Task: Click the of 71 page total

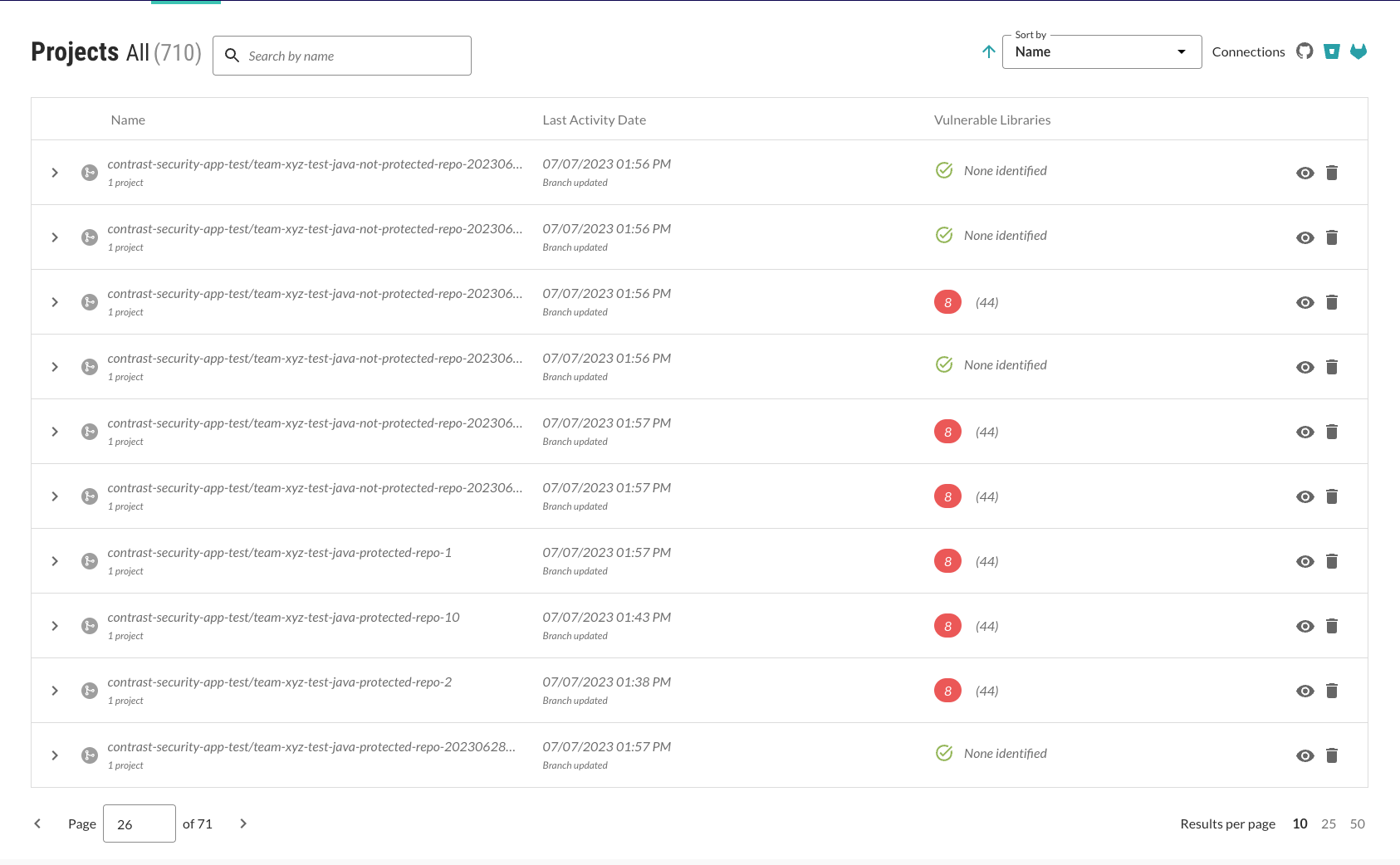Action: (198, 823)
